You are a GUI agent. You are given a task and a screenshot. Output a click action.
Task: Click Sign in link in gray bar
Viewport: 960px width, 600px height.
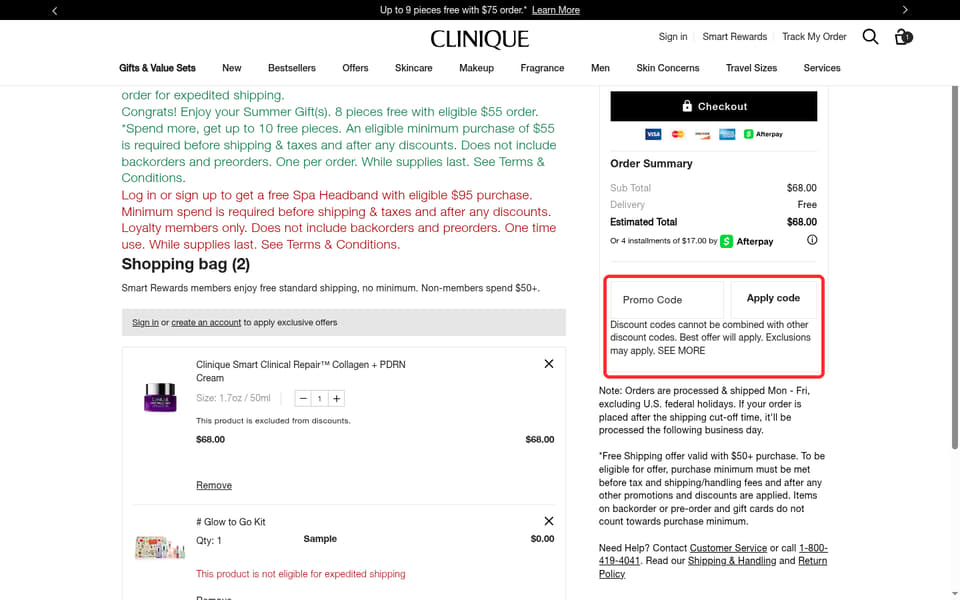click(145, 323)
